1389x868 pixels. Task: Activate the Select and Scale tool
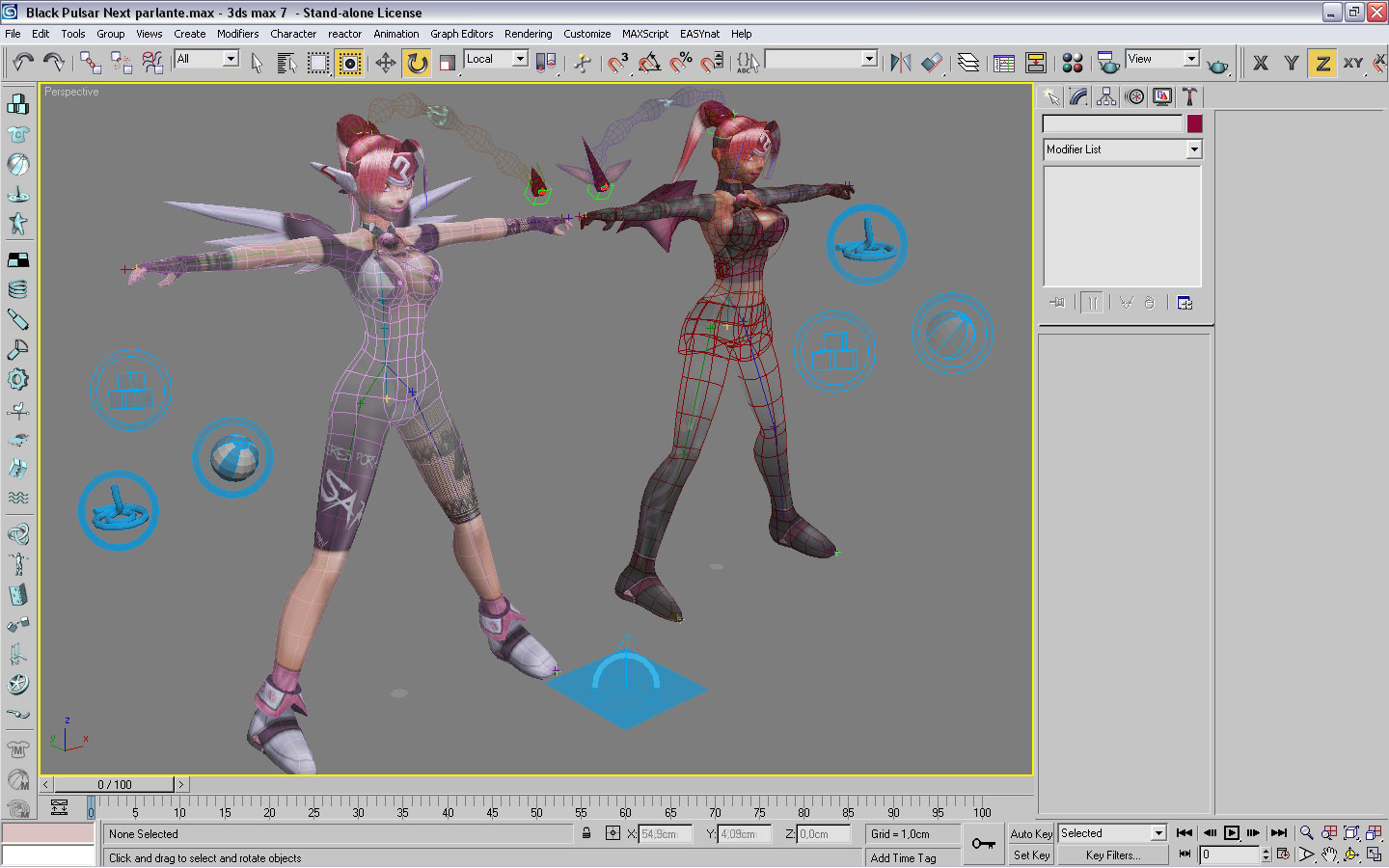click(448, 63)
